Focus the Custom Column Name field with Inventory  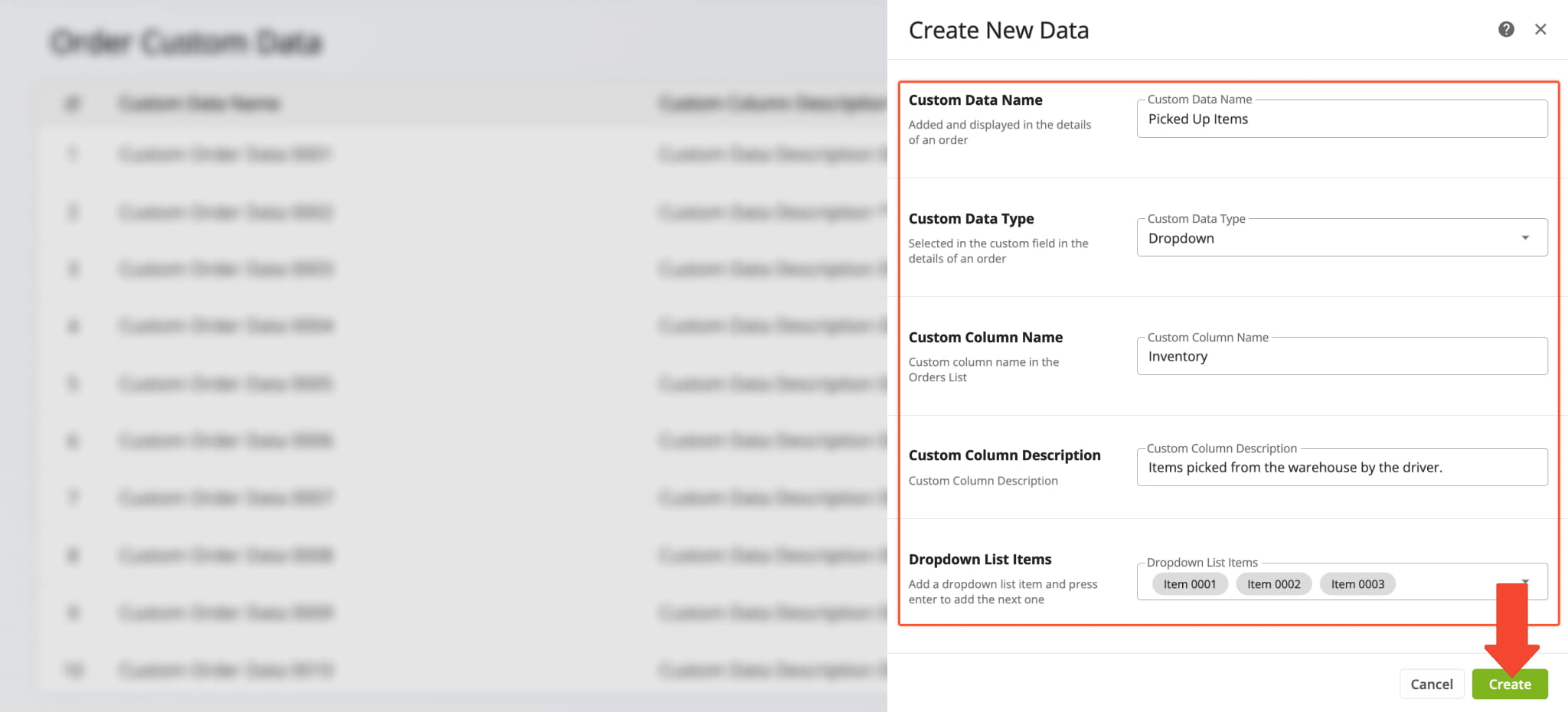click(x=1341, y=357)
